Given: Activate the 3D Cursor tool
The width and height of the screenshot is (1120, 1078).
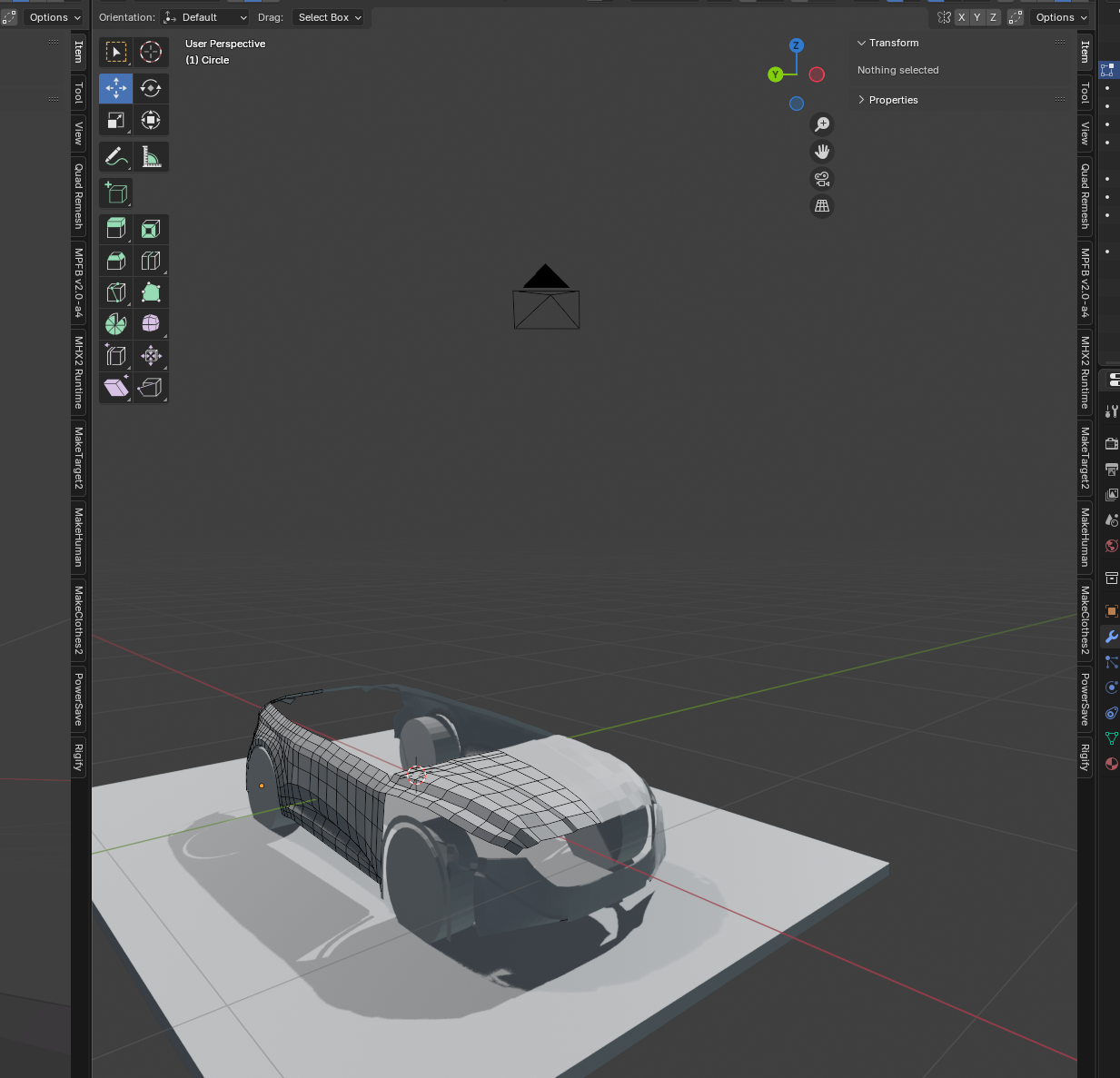Looking at the screenshot, I should [151, 52].
